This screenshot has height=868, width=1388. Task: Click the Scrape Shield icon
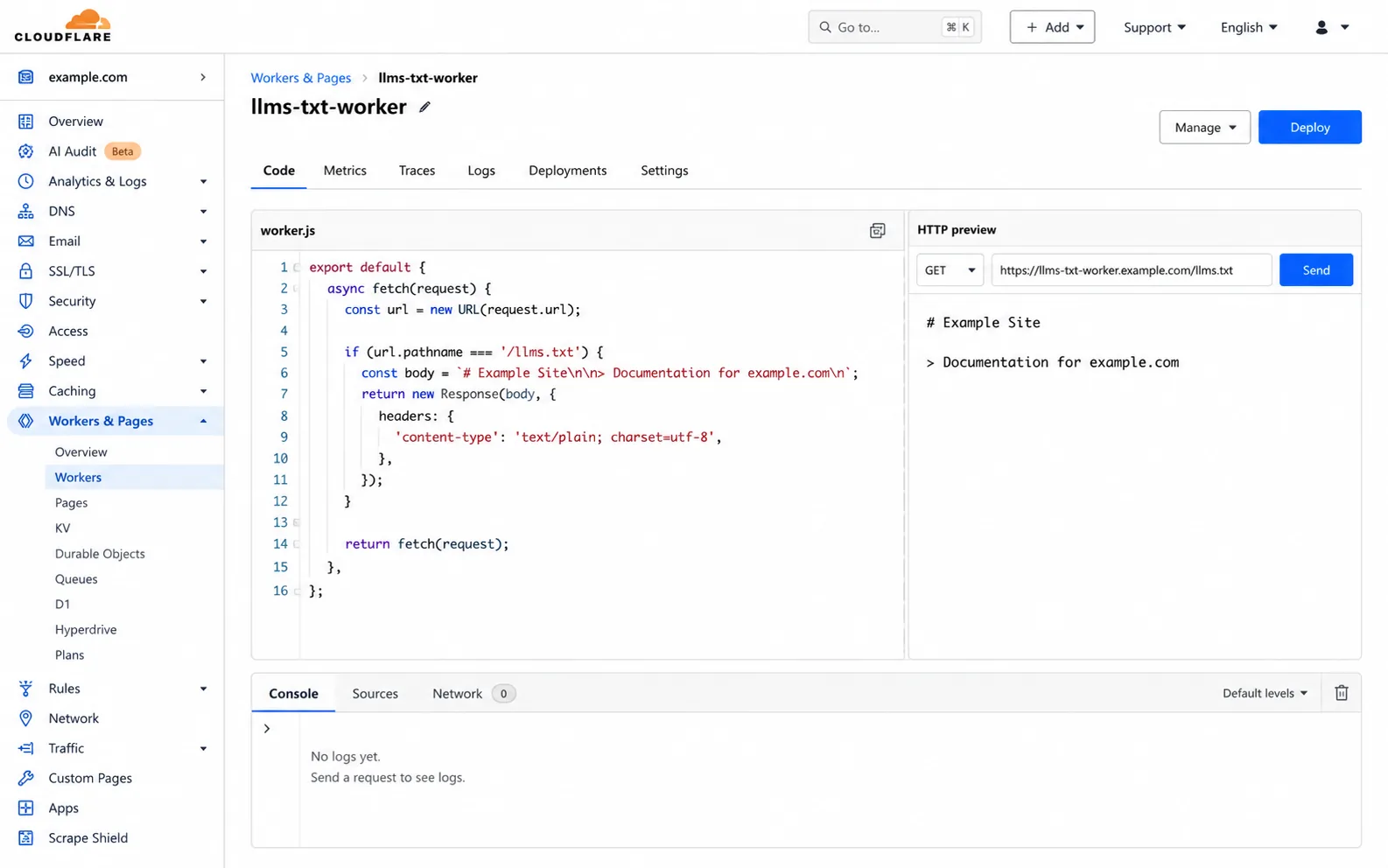click(26, 838)
